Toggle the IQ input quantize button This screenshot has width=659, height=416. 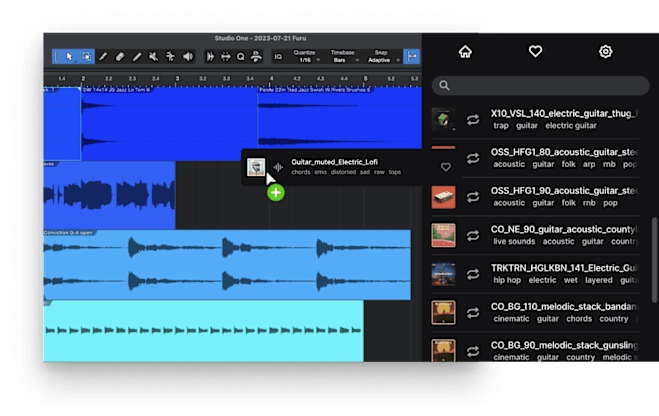click(x=278, y=57)
